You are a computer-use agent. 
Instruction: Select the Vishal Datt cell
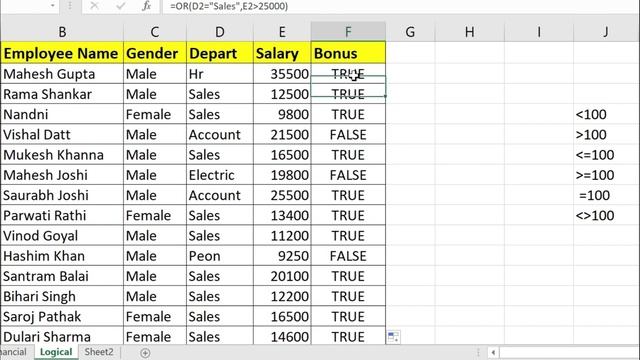62,135
